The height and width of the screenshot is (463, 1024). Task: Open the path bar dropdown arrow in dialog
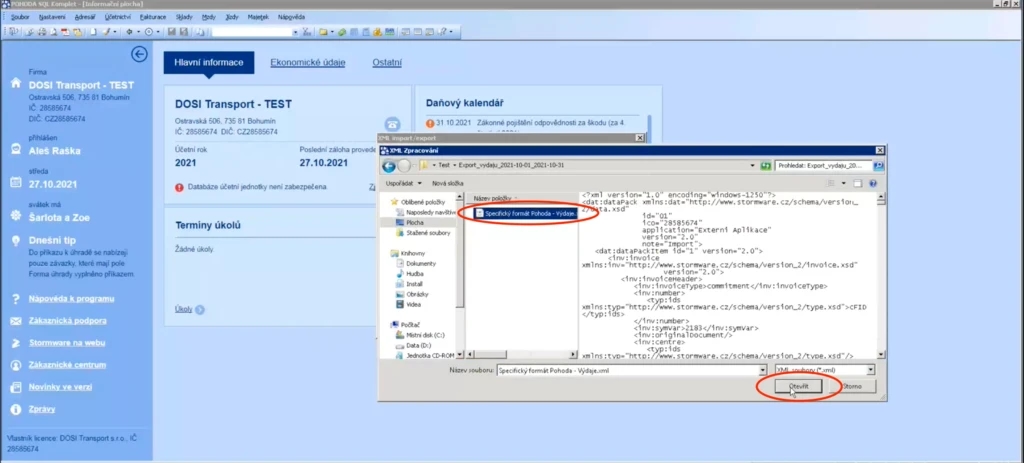(753, 166)
